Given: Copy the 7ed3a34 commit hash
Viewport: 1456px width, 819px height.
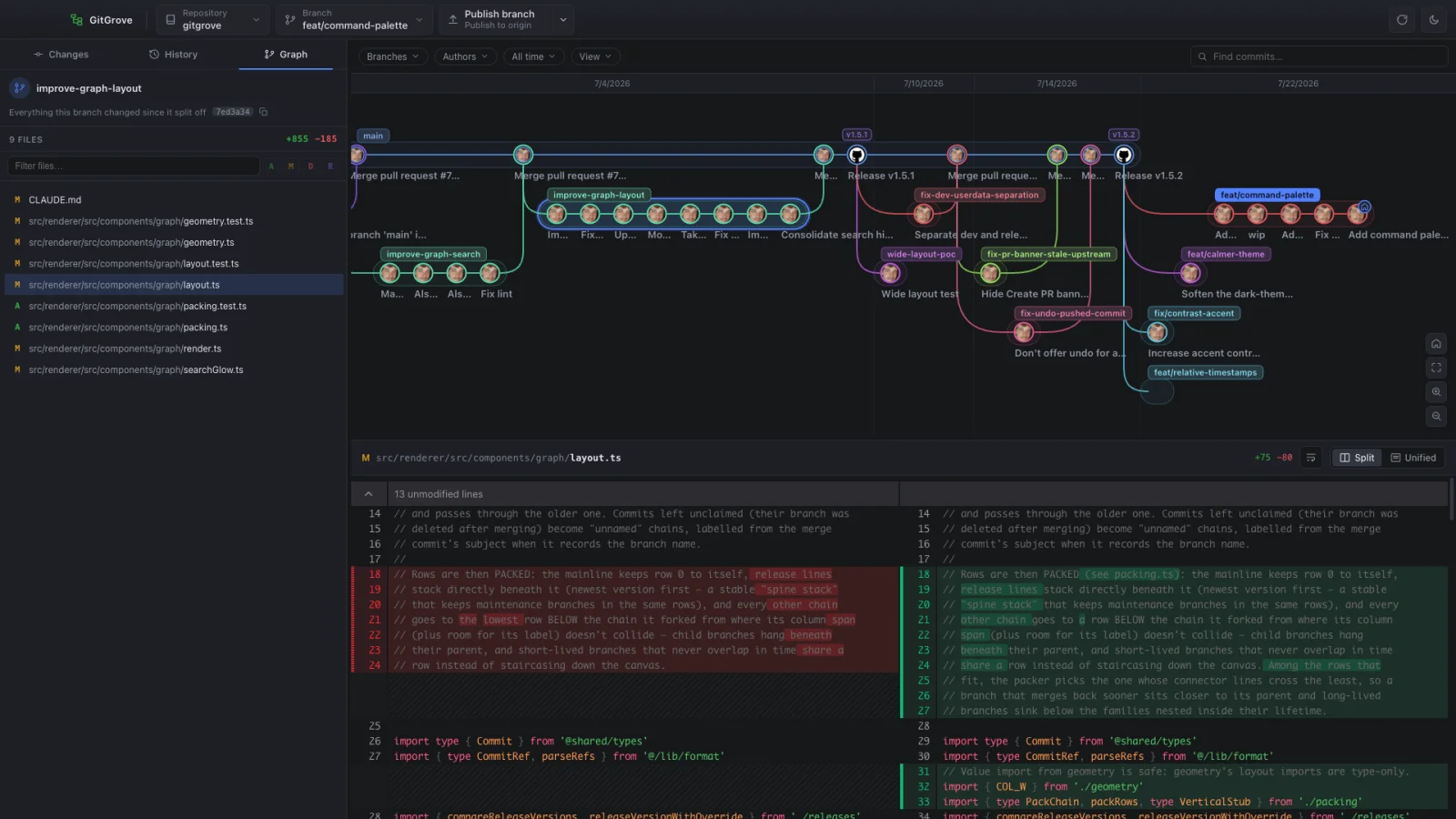Looking at the screenshot, I should (264, 112).
